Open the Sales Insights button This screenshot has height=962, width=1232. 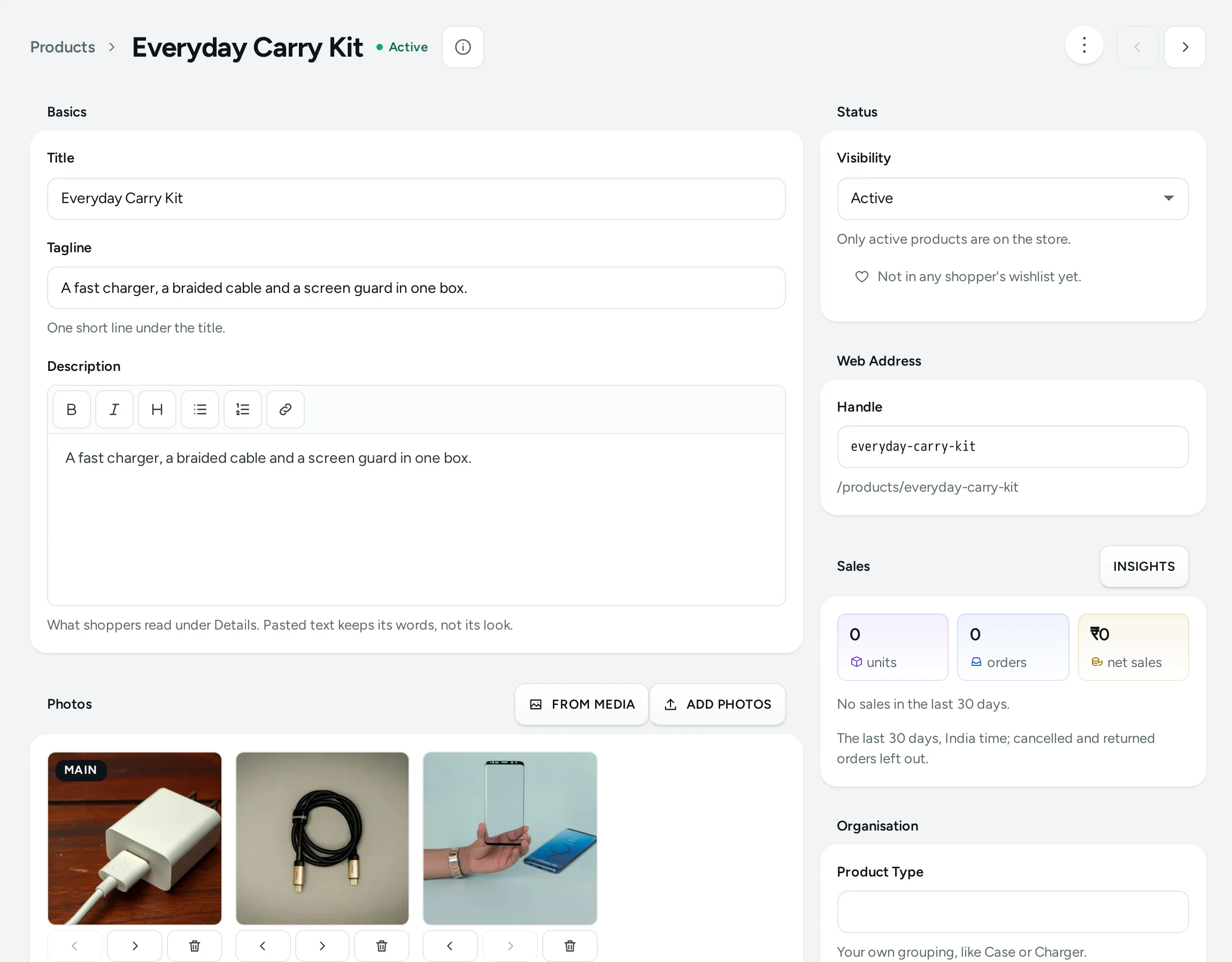tap(1144, 566)
